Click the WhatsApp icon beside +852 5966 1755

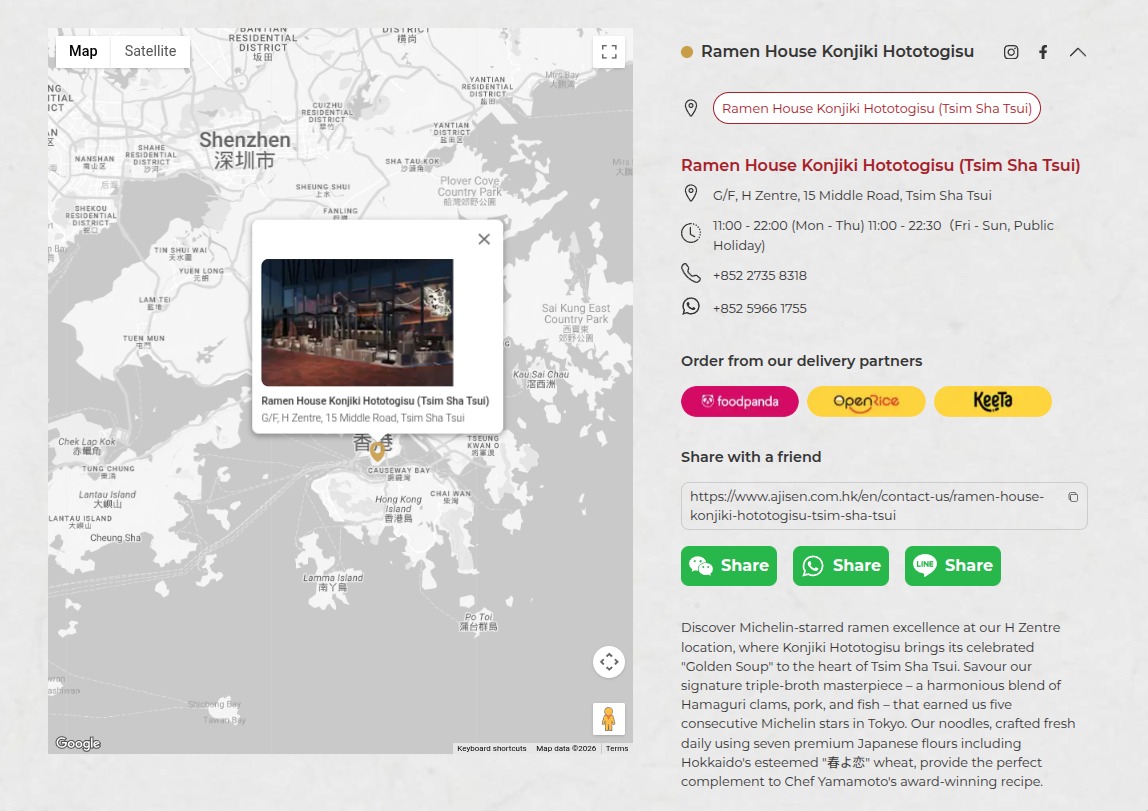coord(691,307)
